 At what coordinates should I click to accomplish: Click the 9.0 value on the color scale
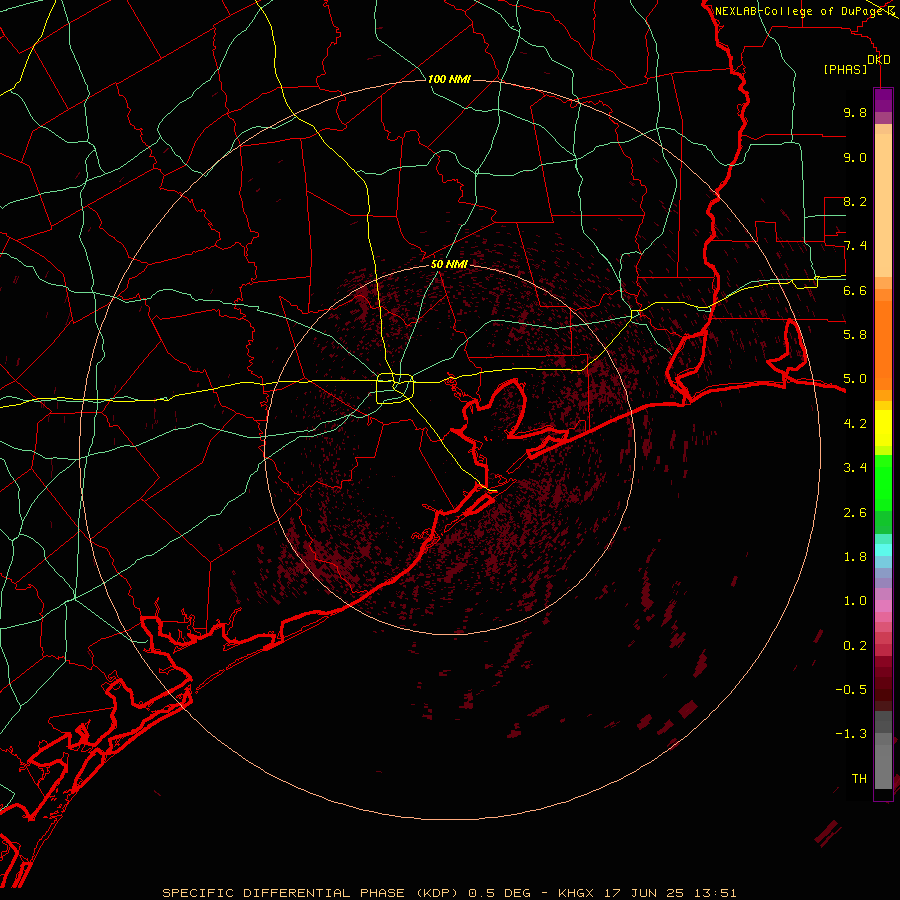pyautogui.click(x=855, y=157)
